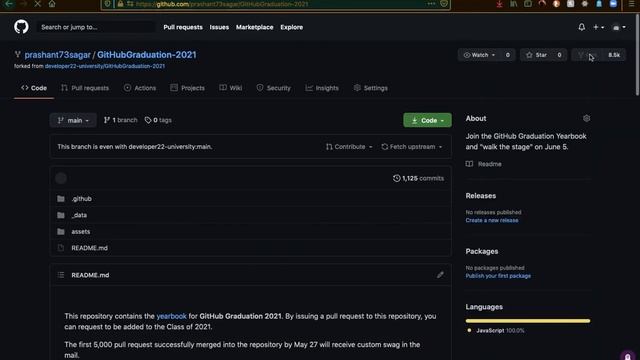Switch to the Actions tab
Viewport: 640px width, 360px height.
[140, 88]
